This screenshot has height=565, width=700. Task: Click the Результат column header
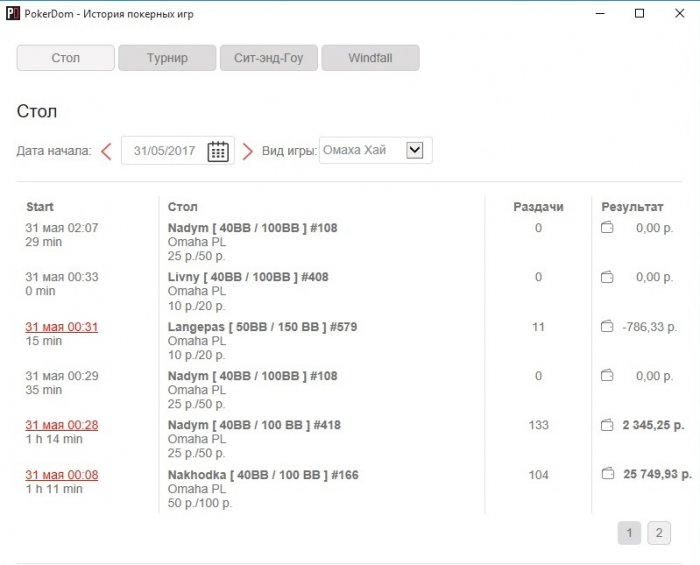pos(632,207)
